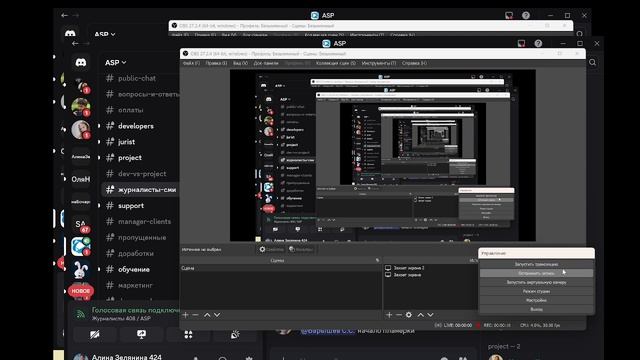The image size is (640, 360).
Task: Open the help icon in the front ASP window
Action: click(538, 43)
